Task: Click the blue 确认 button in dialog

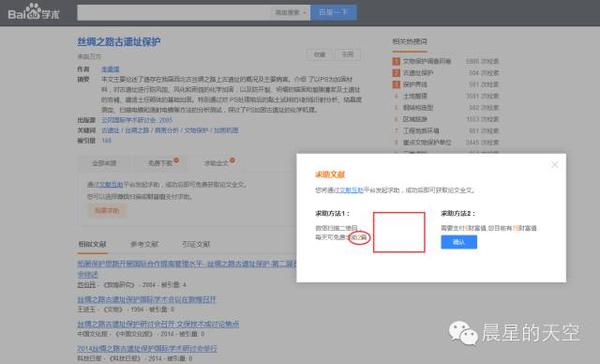Action: pos(459,242)
